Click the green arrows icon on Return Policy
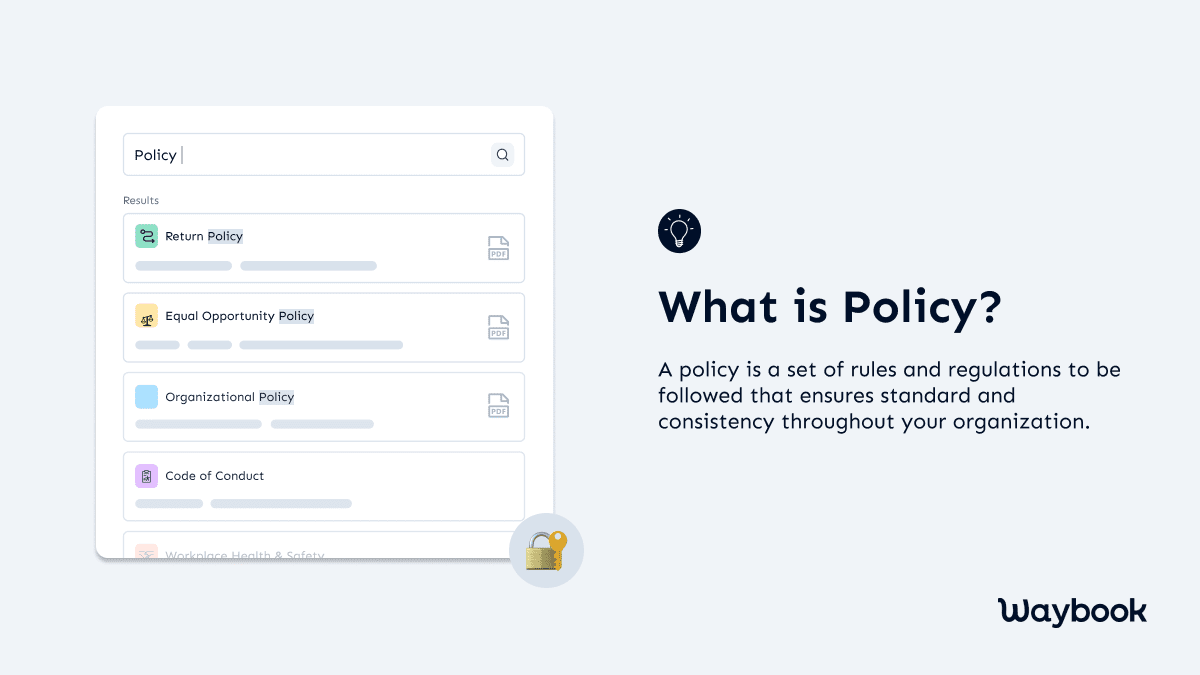 tap(147, 236)
